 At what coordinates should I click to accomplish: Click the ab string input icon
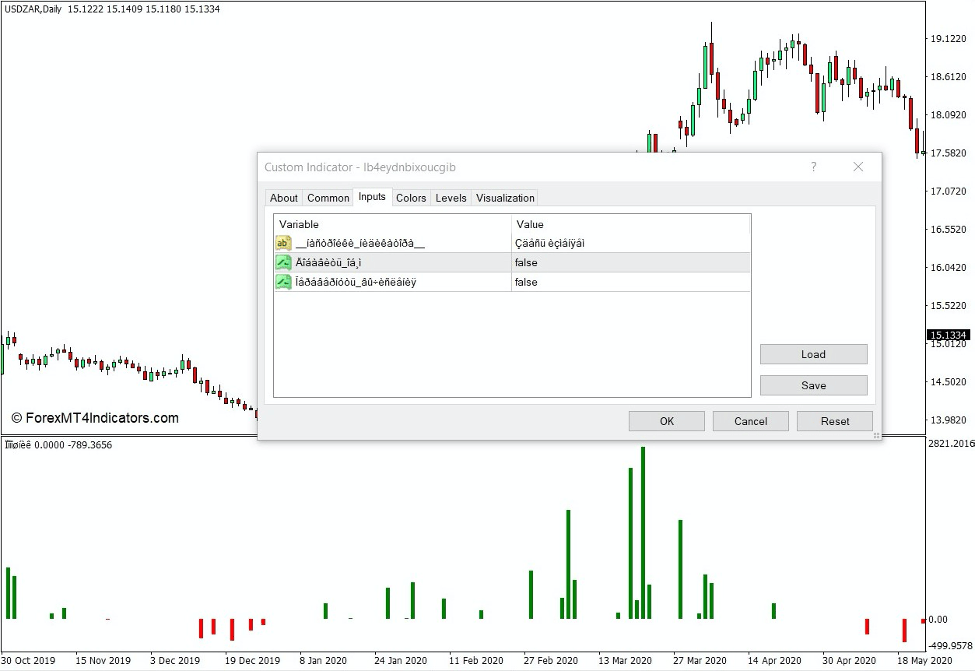[281, 242]
